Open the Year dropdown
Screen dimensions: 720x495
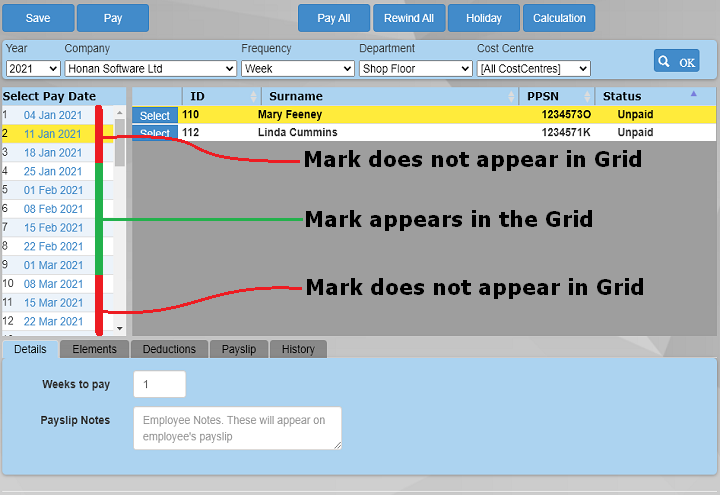coord(32,68)
